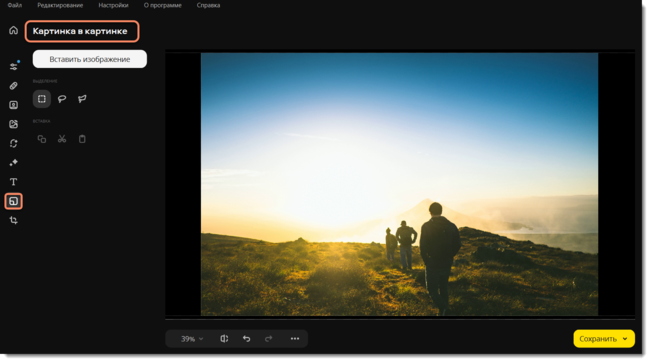This screenshot has width=650, height=362.
Task: Click the Вставить изображение button
Action: point(90,59)
